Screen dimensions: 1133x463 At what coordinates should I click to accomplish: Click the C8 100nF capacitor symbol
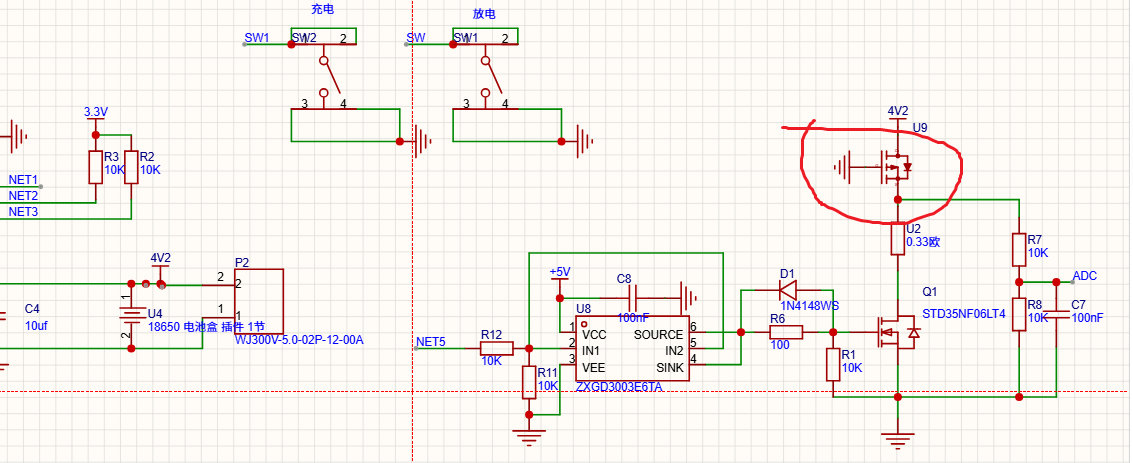click(x=636, y=298)
